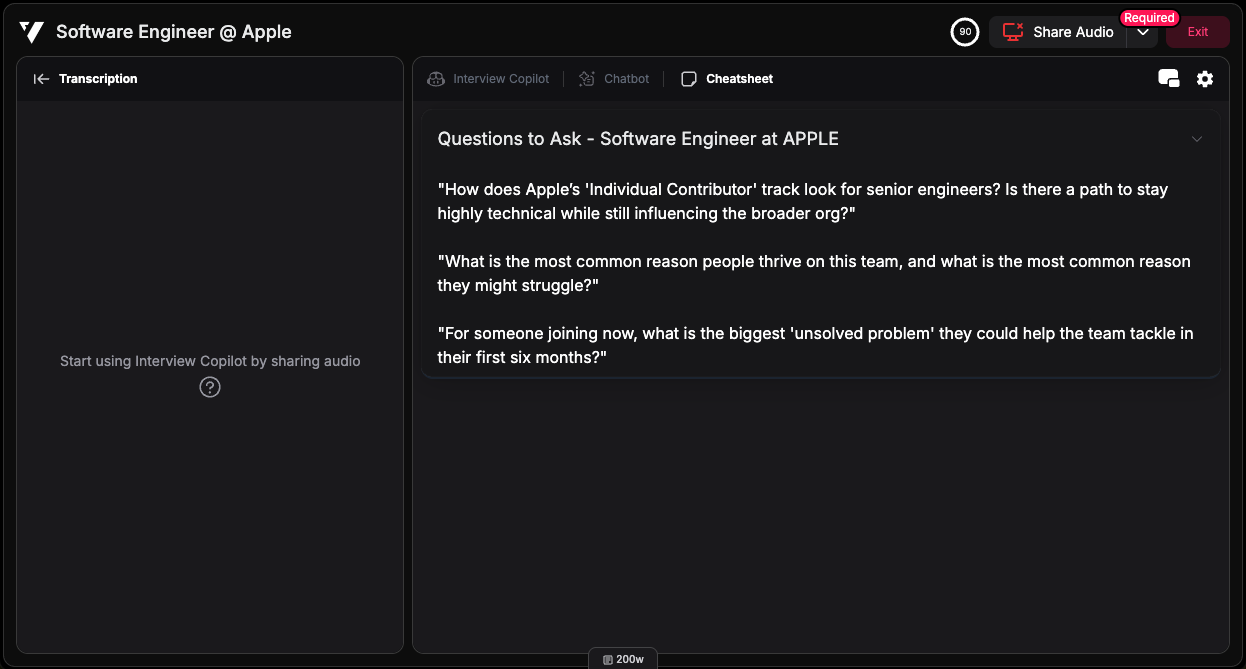
Task: Select the Cheatsheet tab label
Action: [x=739, y=79]
